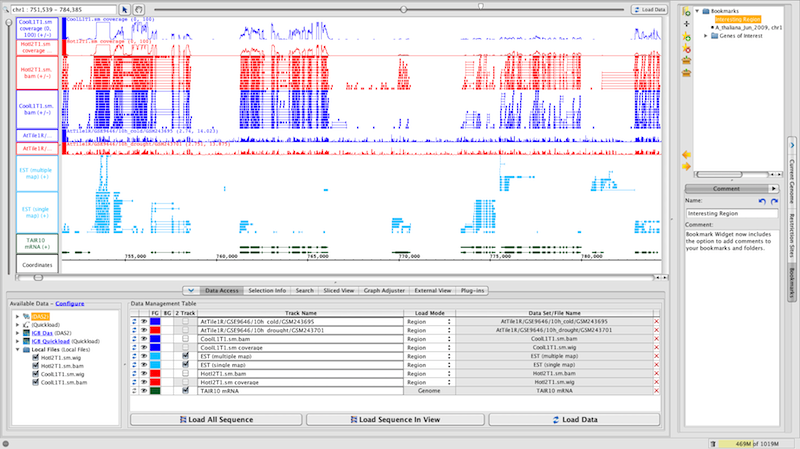The image size is (800, 449).
Task: Toggle visibility of Hotl2T1.sm.bam track
Action: [x=144, y=373]
